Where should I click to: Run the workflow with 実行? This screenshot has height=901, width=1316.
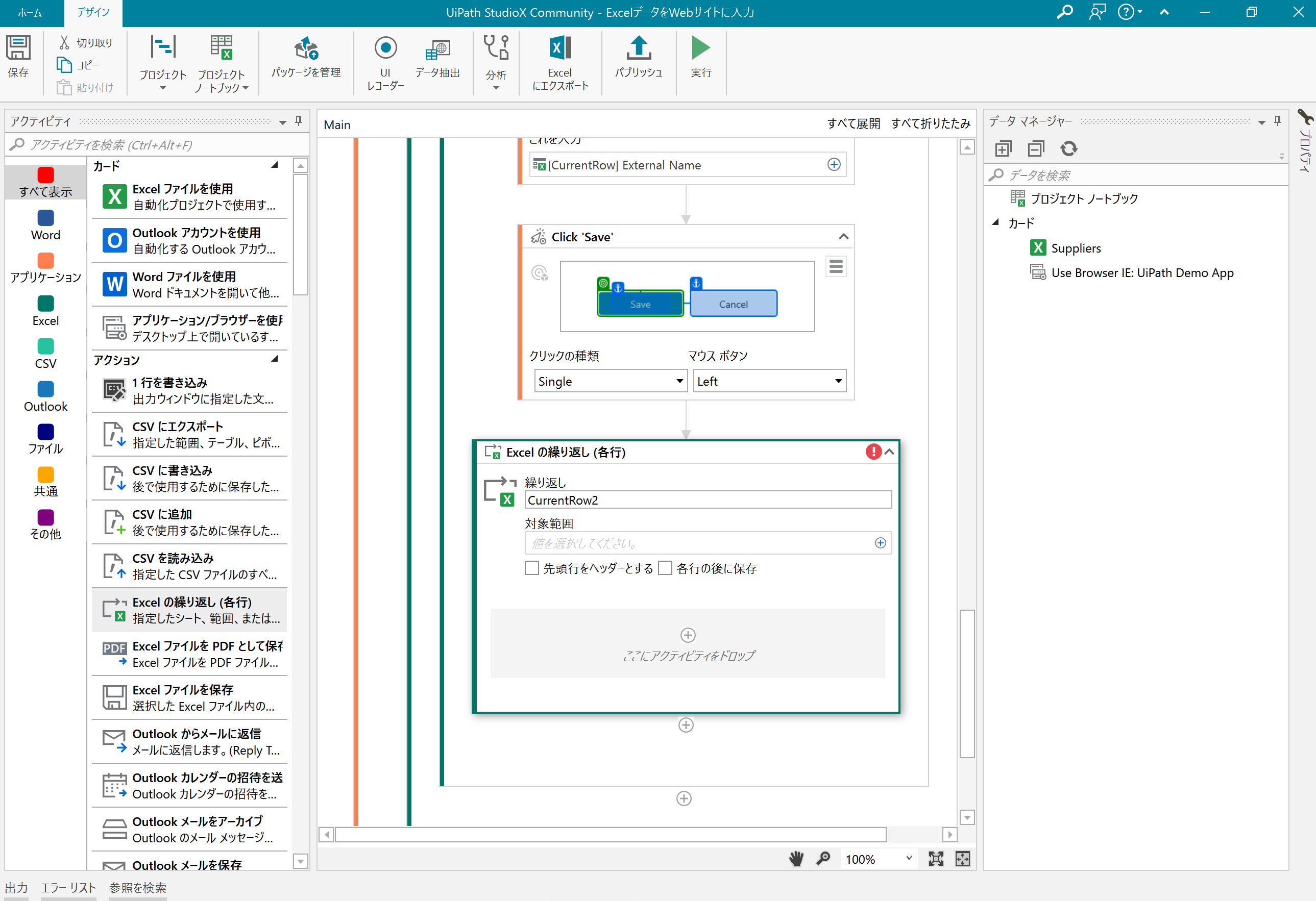click(x=700, y=57)
